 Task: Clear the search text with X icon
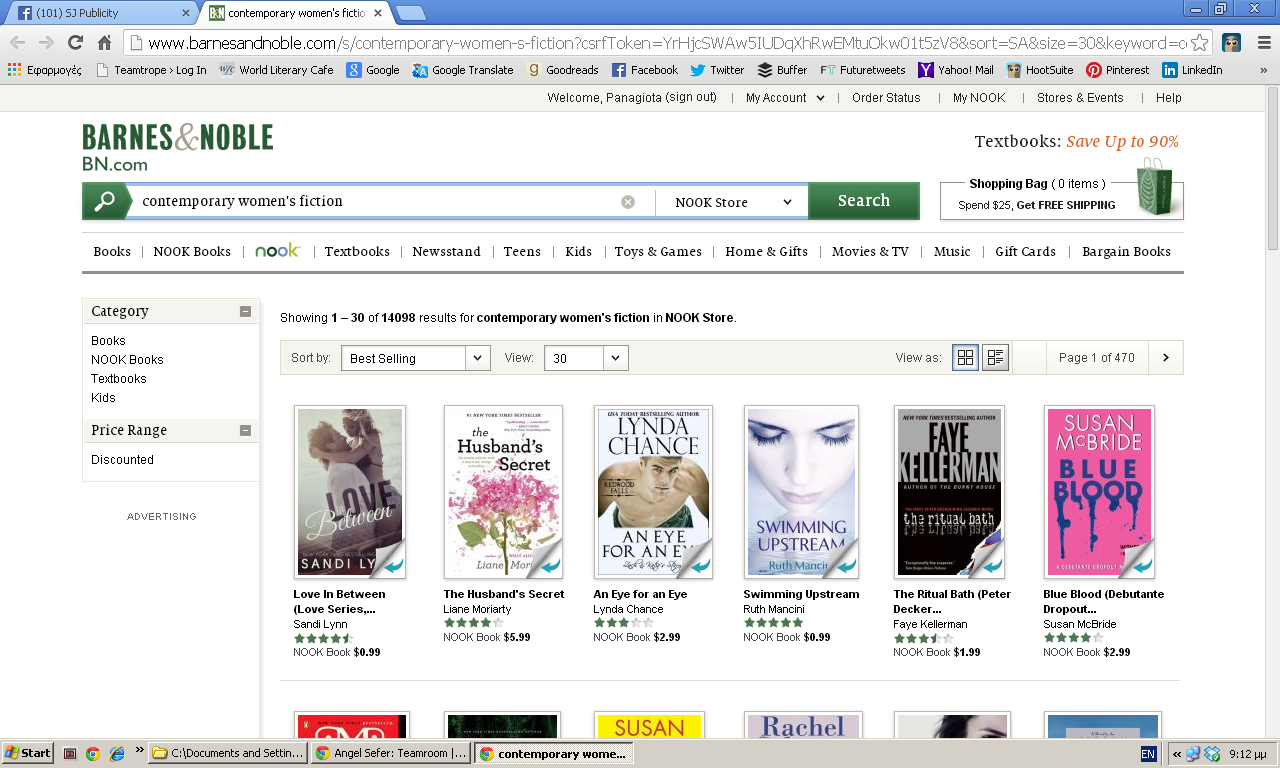(x=628, y=202)
